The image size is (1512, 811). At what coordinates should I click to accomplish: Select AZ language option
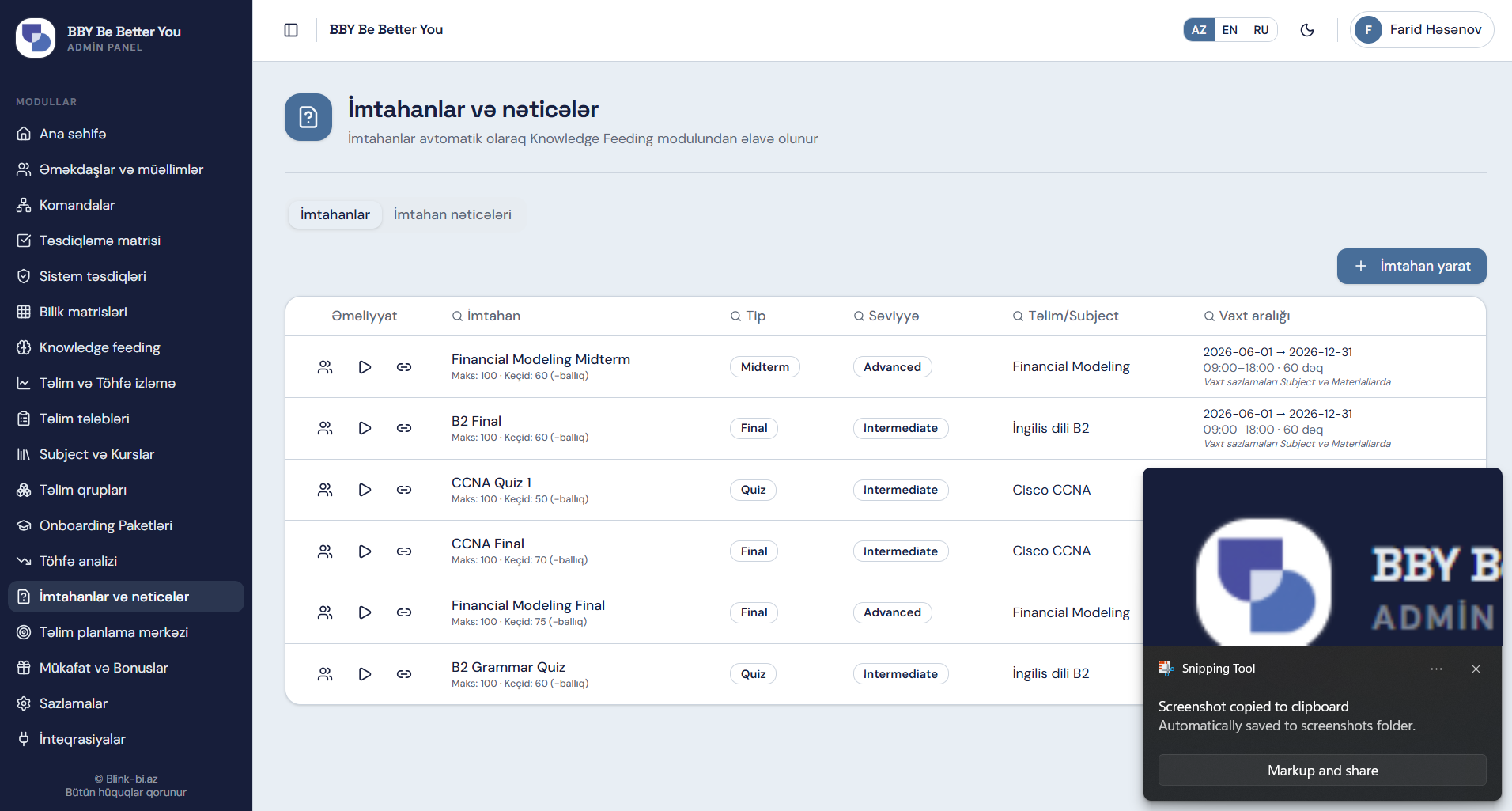[1199, 30]
